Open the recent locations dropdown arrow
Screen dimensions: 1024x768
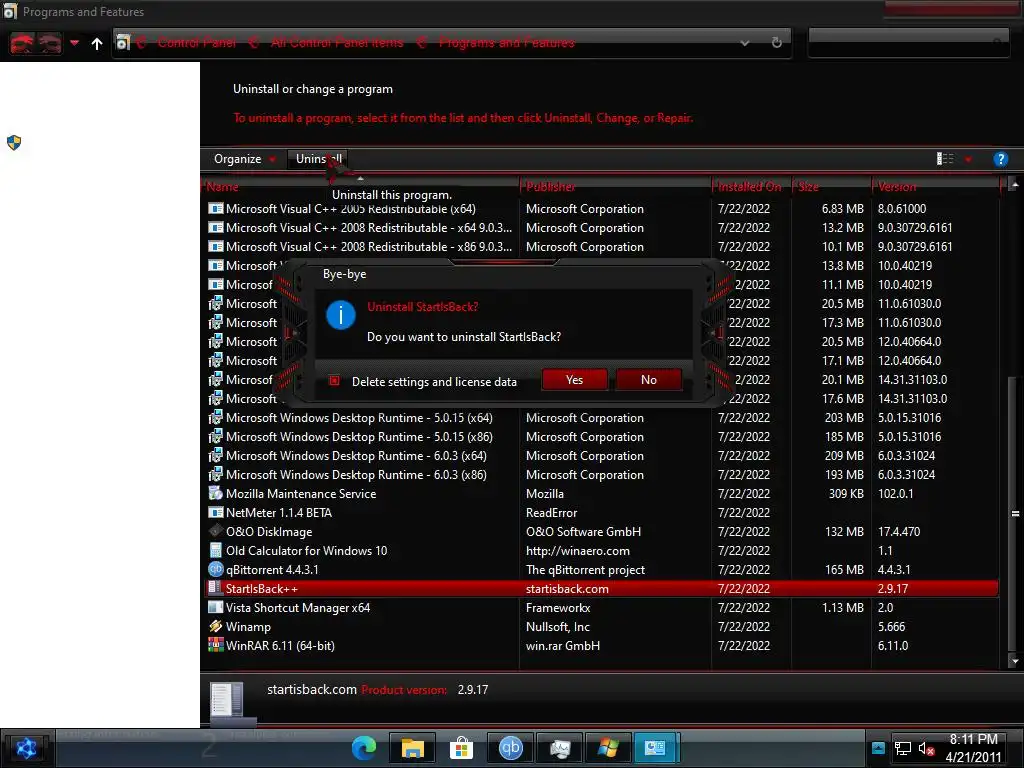coord(74,43)
